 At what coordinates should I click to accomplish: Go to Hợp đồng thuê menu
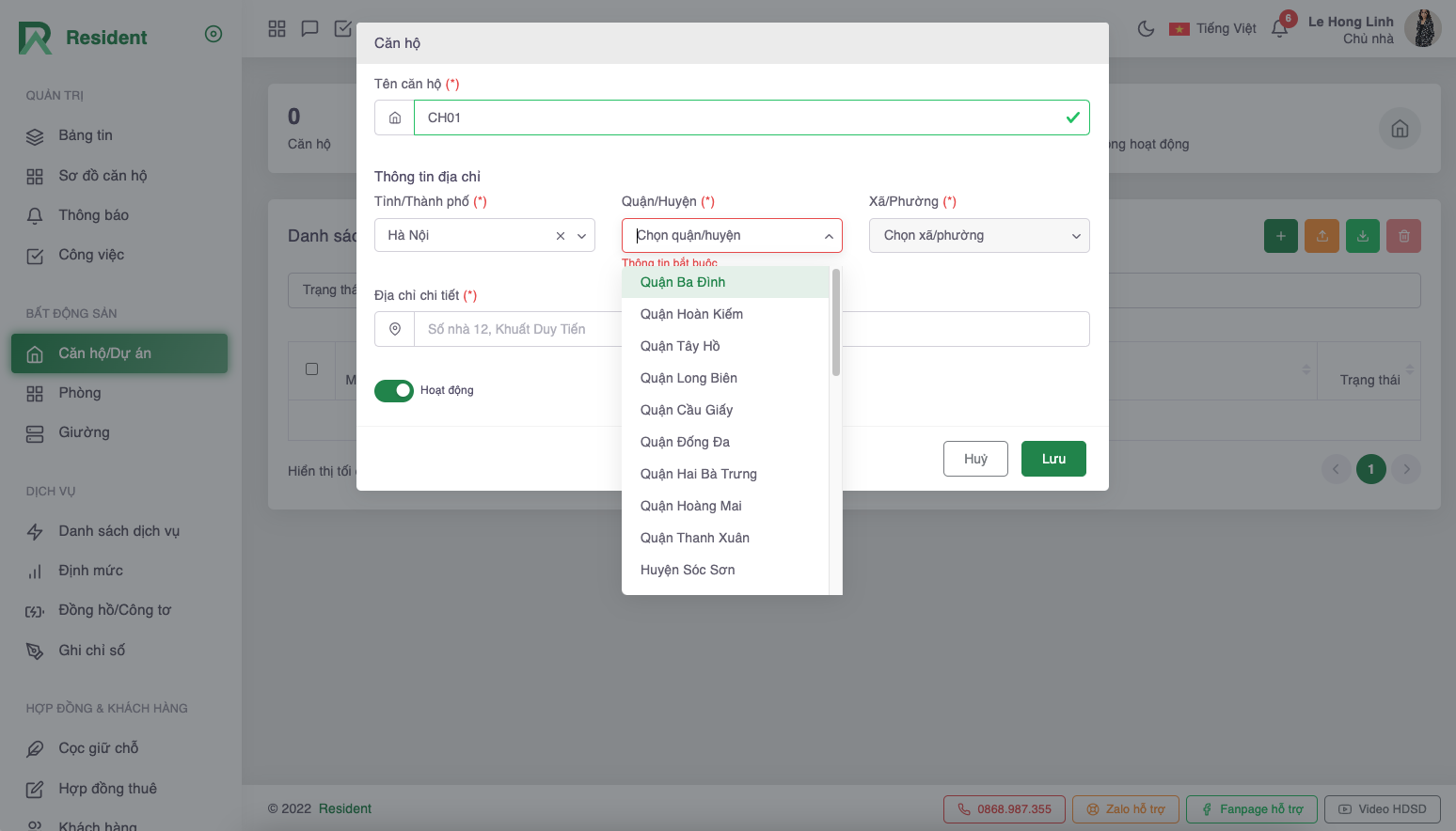[x=107, y=789]
